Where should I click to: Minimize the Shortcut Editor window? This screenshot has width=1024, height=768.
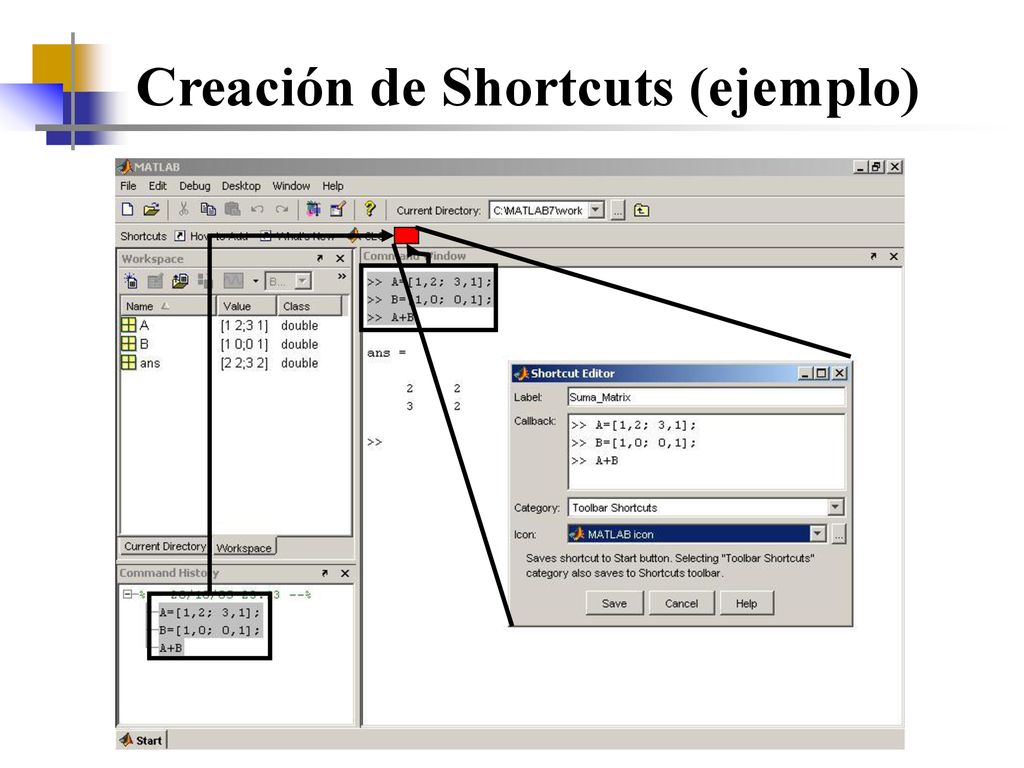(805, 373)
